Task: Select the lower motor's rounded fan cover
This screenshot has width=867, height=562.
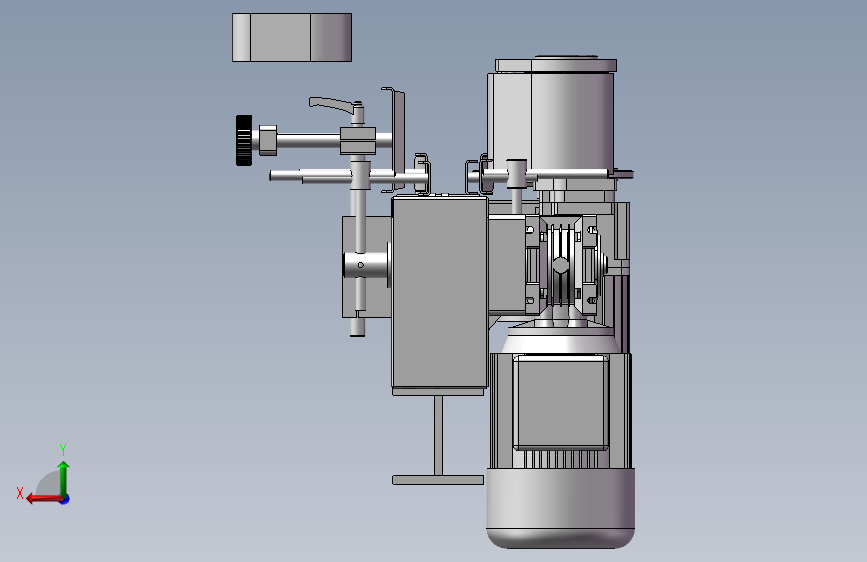Action: [x=561, y=508]
